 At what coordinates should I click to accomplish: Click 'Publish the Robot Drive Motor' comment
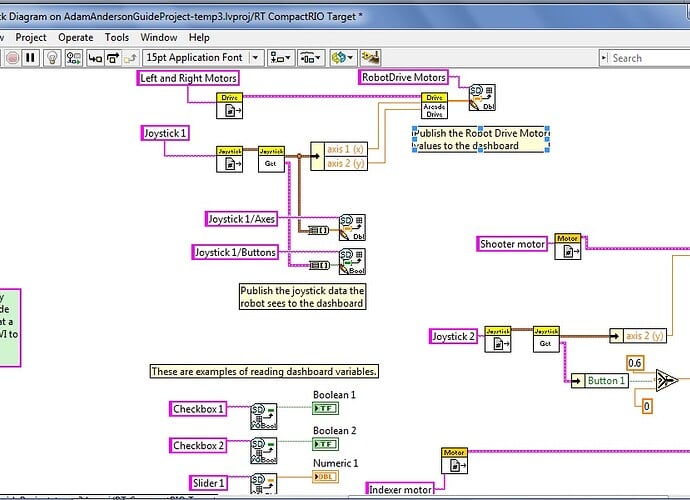(481, 139)
